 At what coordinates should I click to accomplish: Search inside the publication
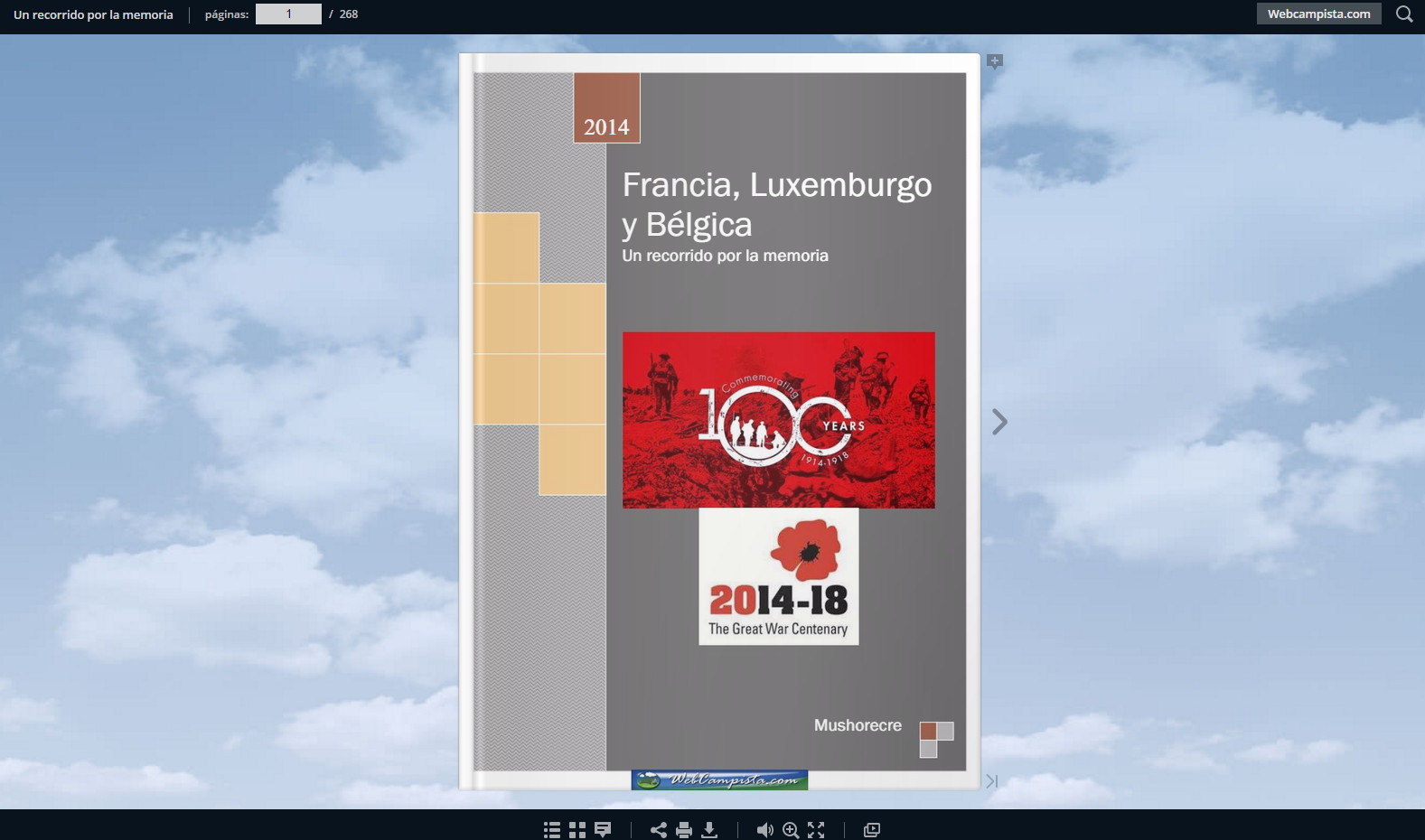(x=1404, y=14)
